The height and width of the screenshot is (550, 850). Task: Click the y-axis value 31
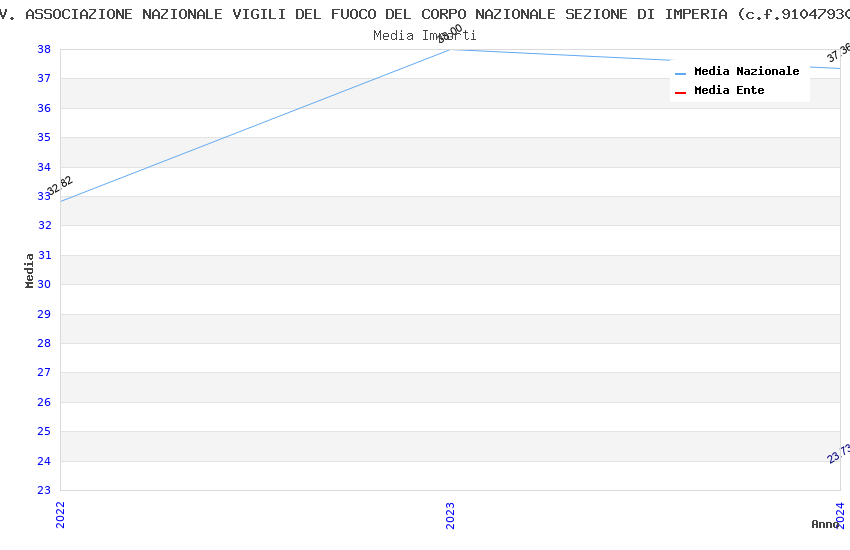[45, 255]
